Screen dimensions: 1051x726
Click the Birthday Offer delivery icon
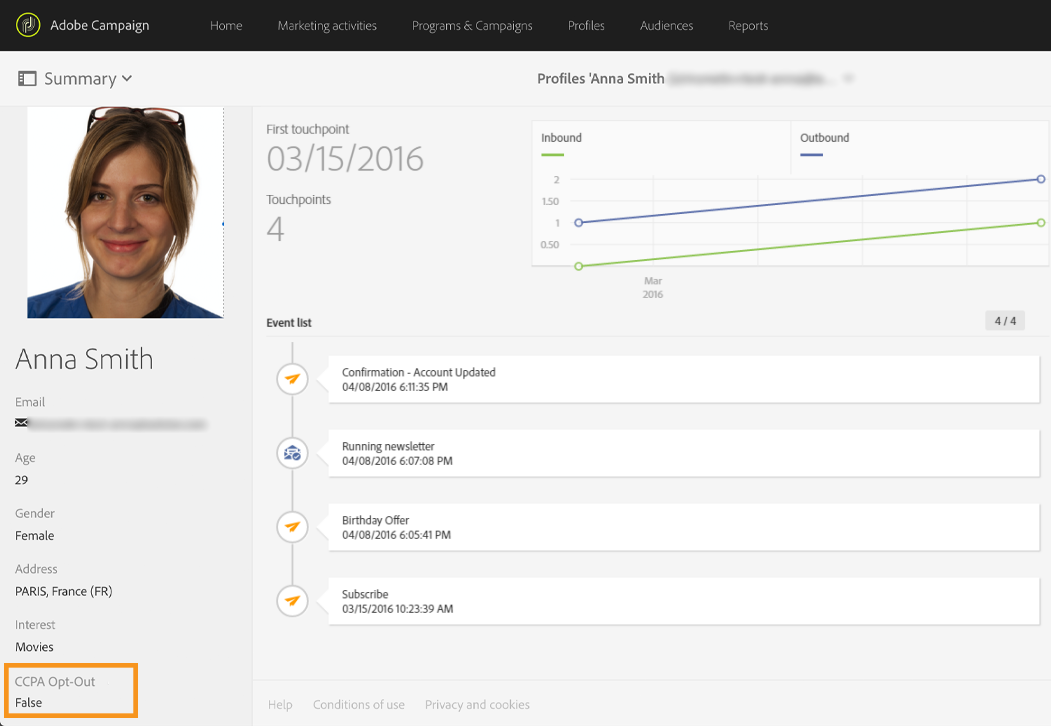(292, 527)
